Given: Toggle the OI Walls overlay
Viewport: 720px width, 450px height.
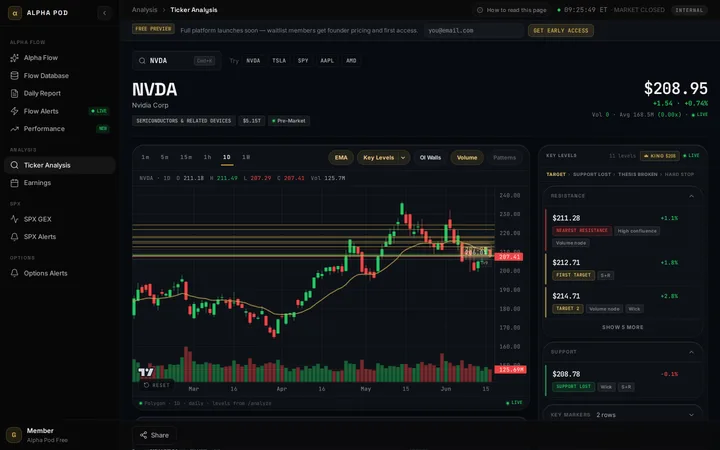Looking at the screenshot, I should point(430,158).
